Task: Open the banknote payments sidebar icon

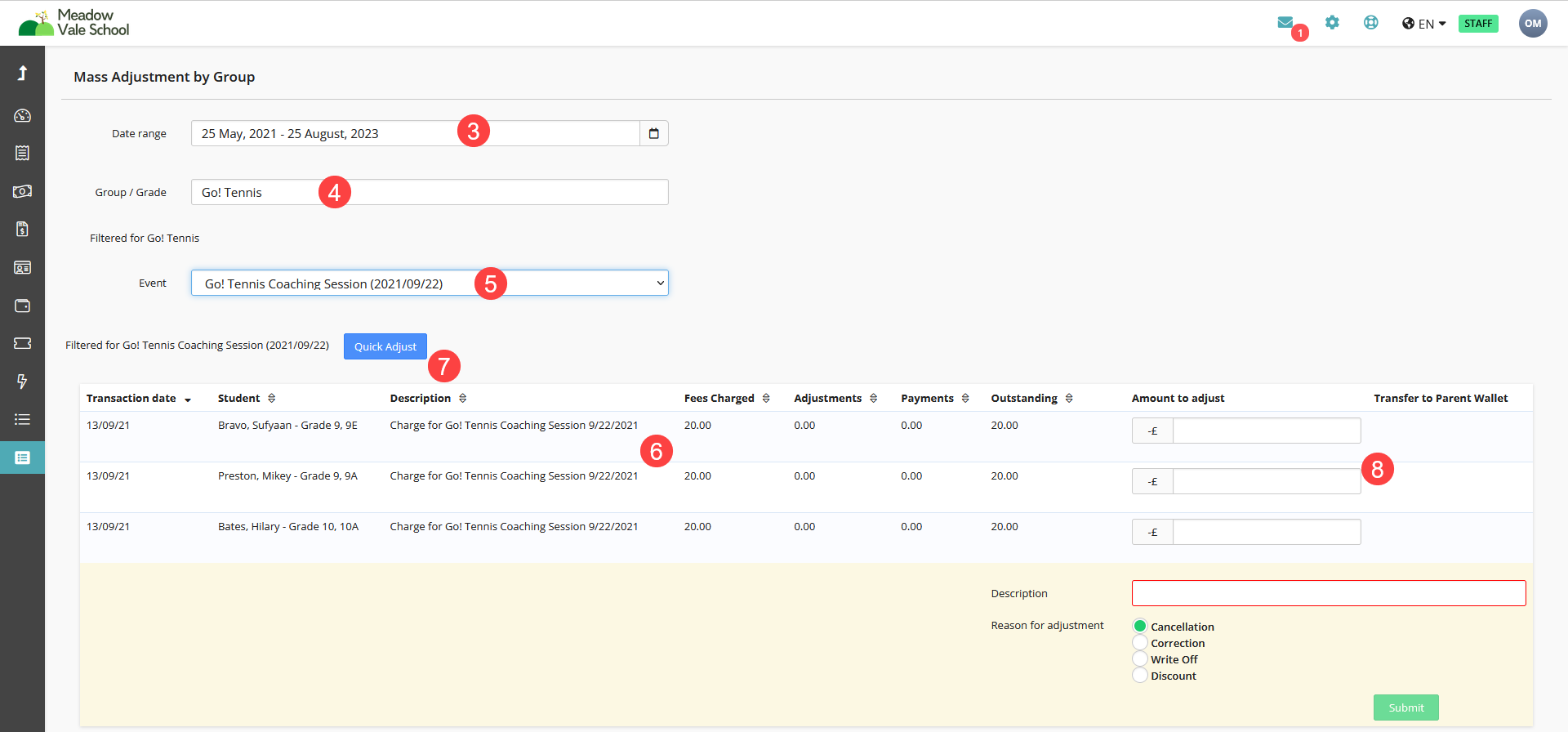Action: (x=22, y=191)
